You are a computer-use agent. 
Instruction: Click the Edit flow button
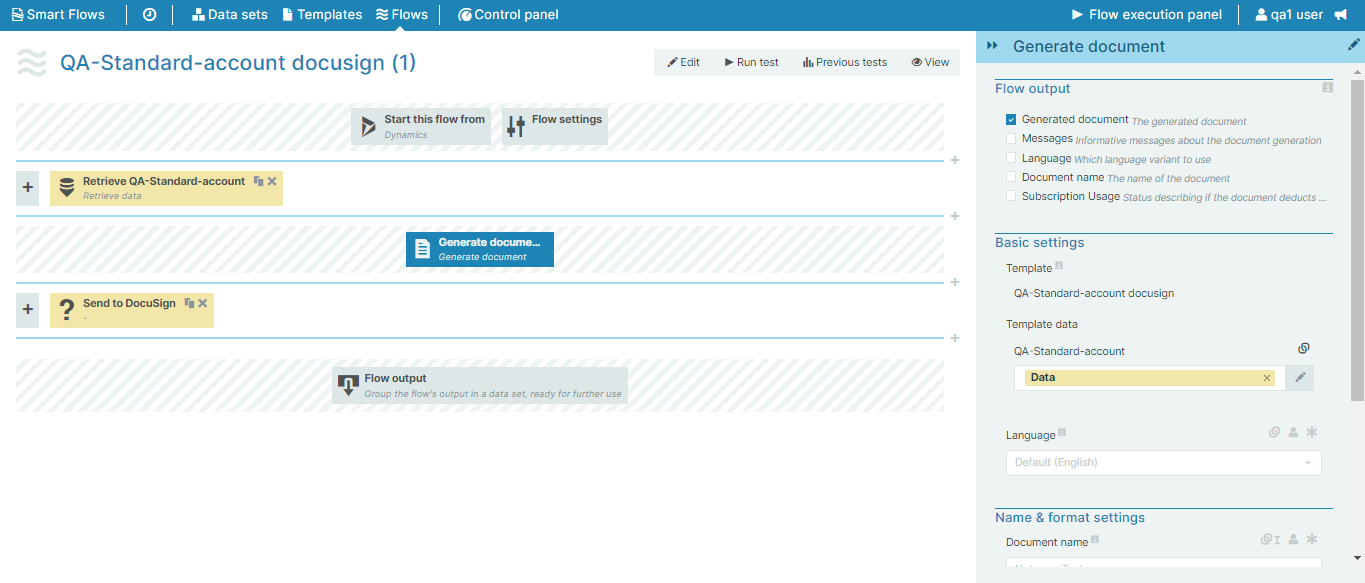coord(684,62)
